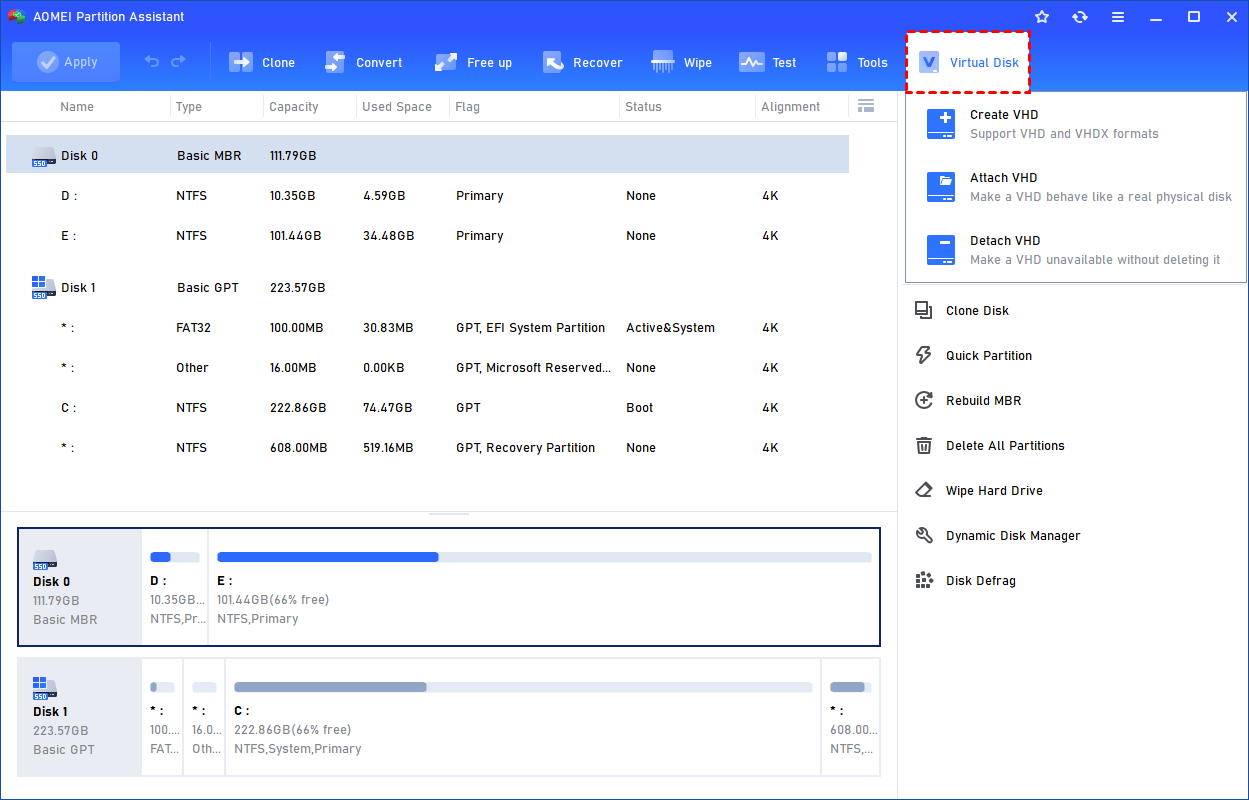1249x800 pixels.
Task: Open the Recover toolbar menu
Action: click(x=582, y=62)
